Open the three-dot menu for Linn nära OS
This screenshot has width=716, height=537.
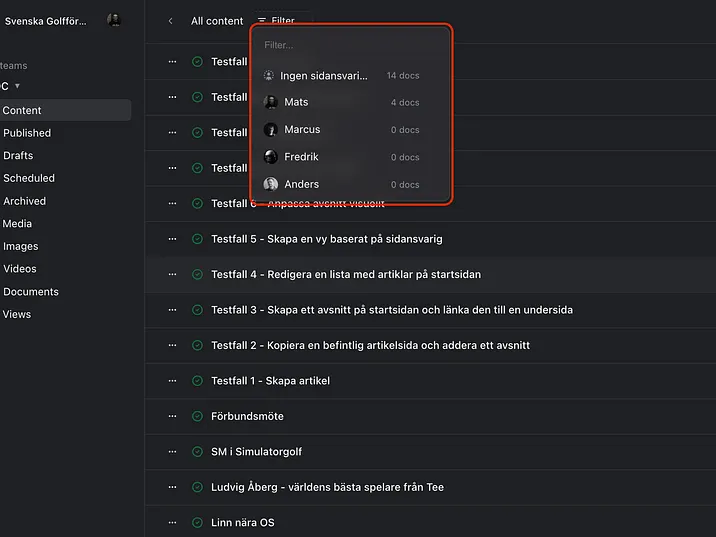[172, 523]
